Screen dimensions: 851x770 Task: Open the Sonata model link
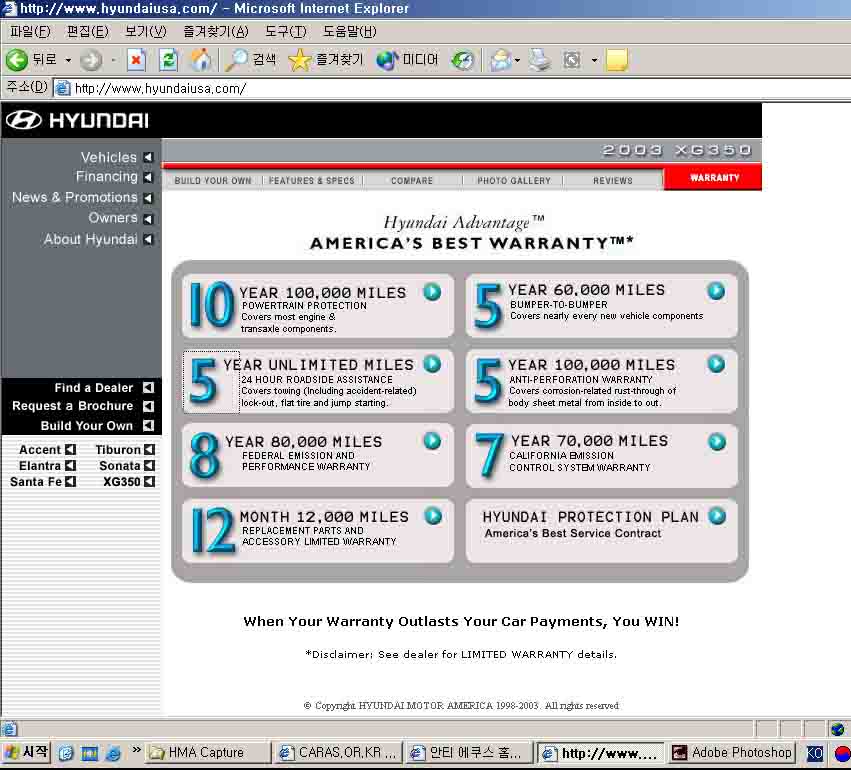127,466
